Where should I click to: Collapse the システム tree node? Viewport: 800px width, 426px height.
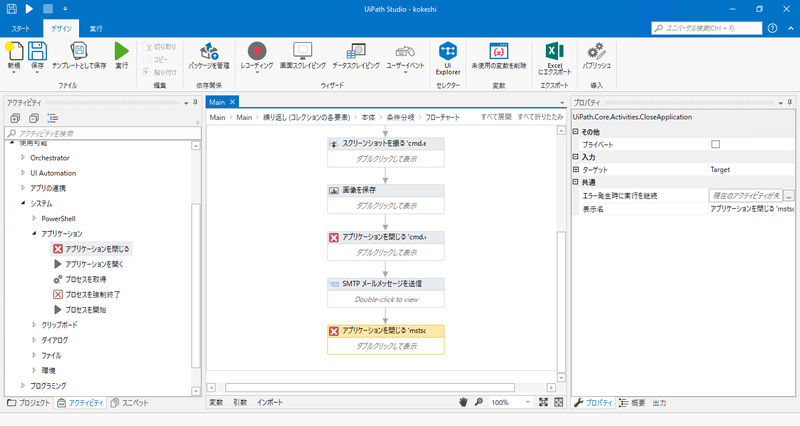pyautogui.click(x=23, y=203)
